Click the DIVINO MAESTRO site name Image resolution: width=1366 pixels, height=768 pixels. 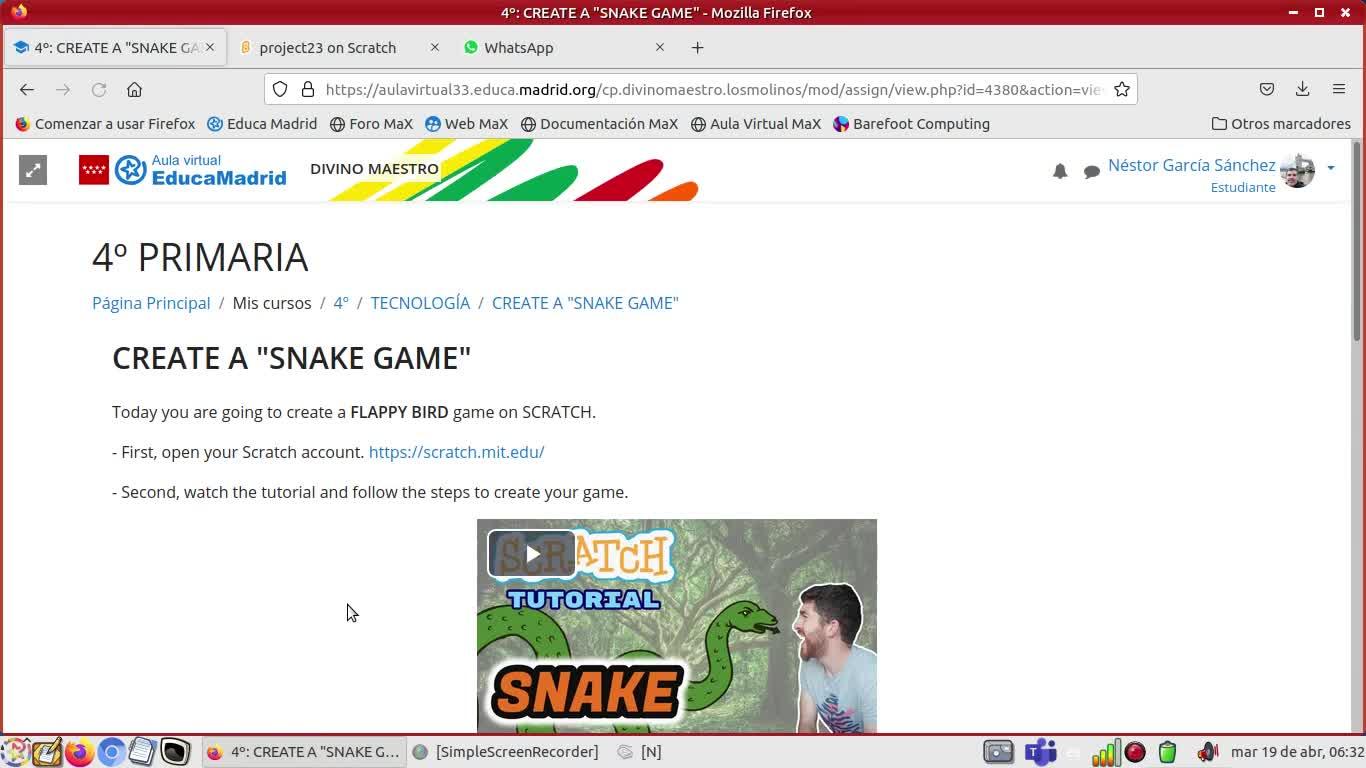(x=374, y=169)
